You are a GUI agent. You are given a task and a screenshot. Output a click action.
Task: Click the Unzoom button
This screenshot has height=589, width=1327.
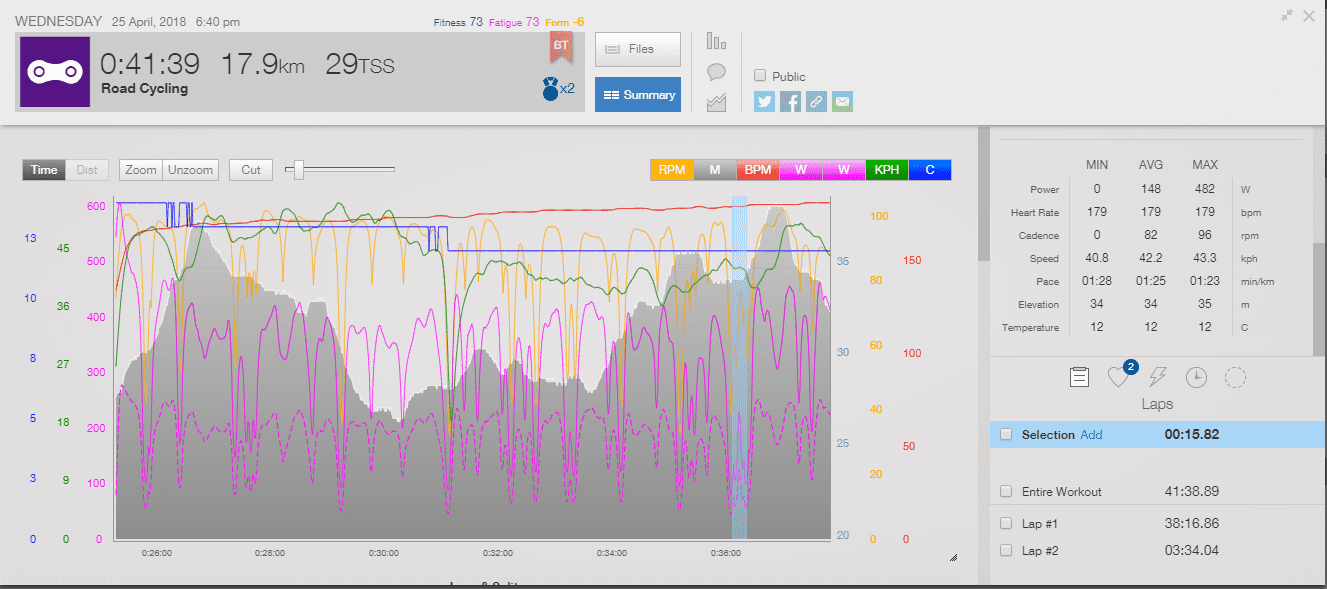pos(190,170)
